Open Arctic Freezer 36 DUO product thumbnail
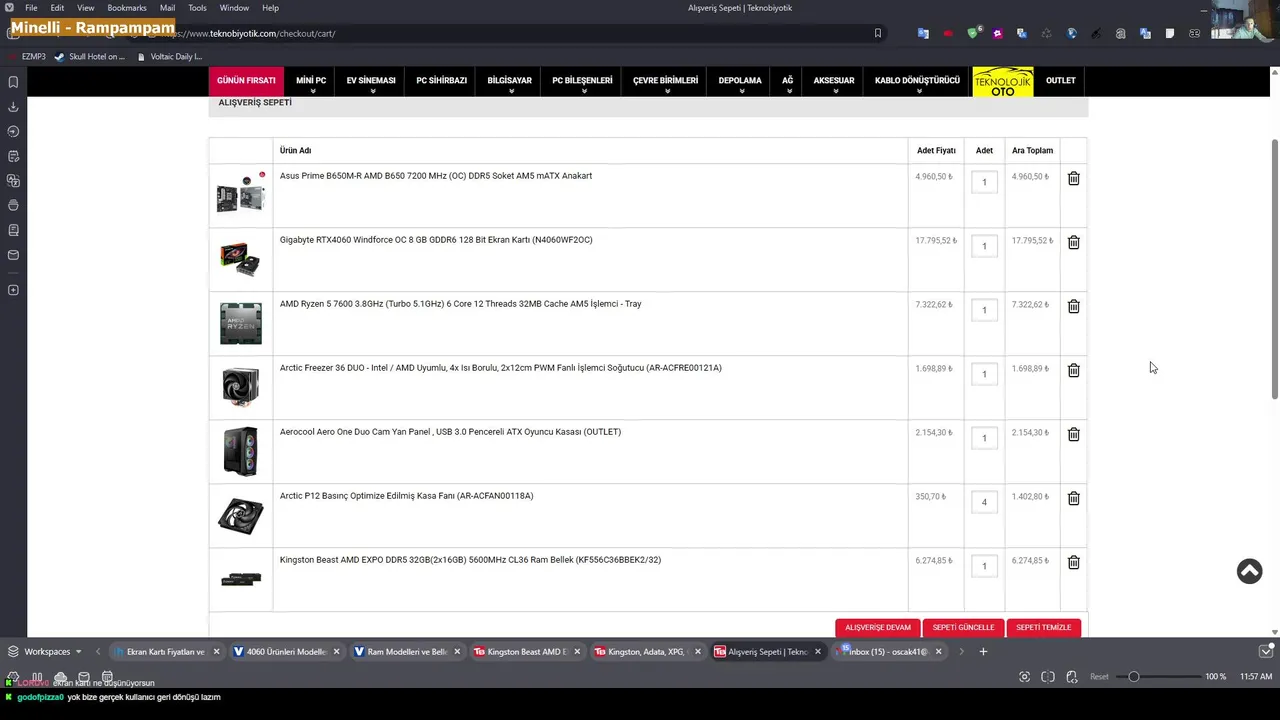The height and width of the screenshot is (720, 1280). pos(240,387)
